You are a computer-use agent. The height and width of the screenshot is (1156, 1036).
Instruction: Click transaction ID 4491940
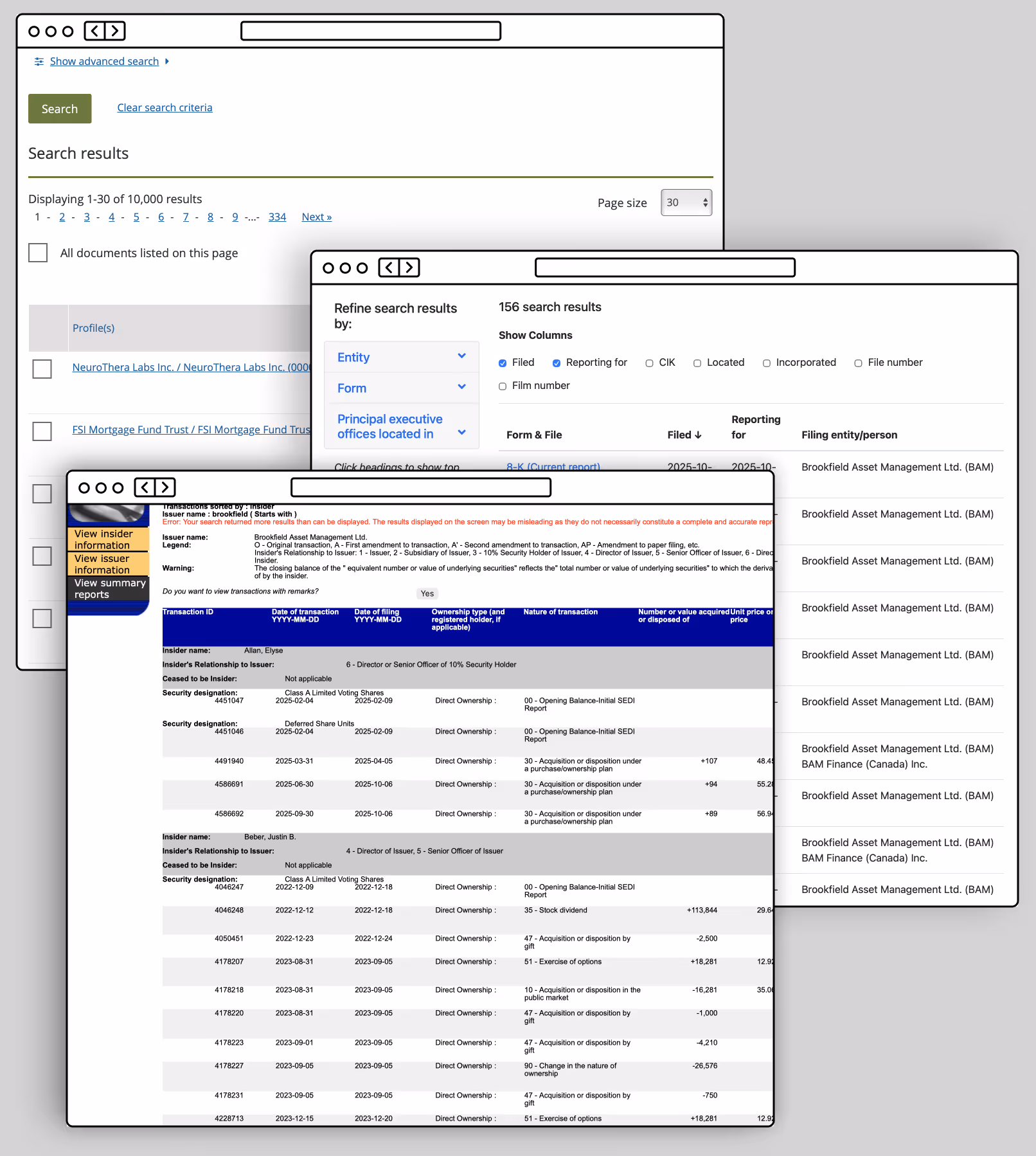pos(229,761)
